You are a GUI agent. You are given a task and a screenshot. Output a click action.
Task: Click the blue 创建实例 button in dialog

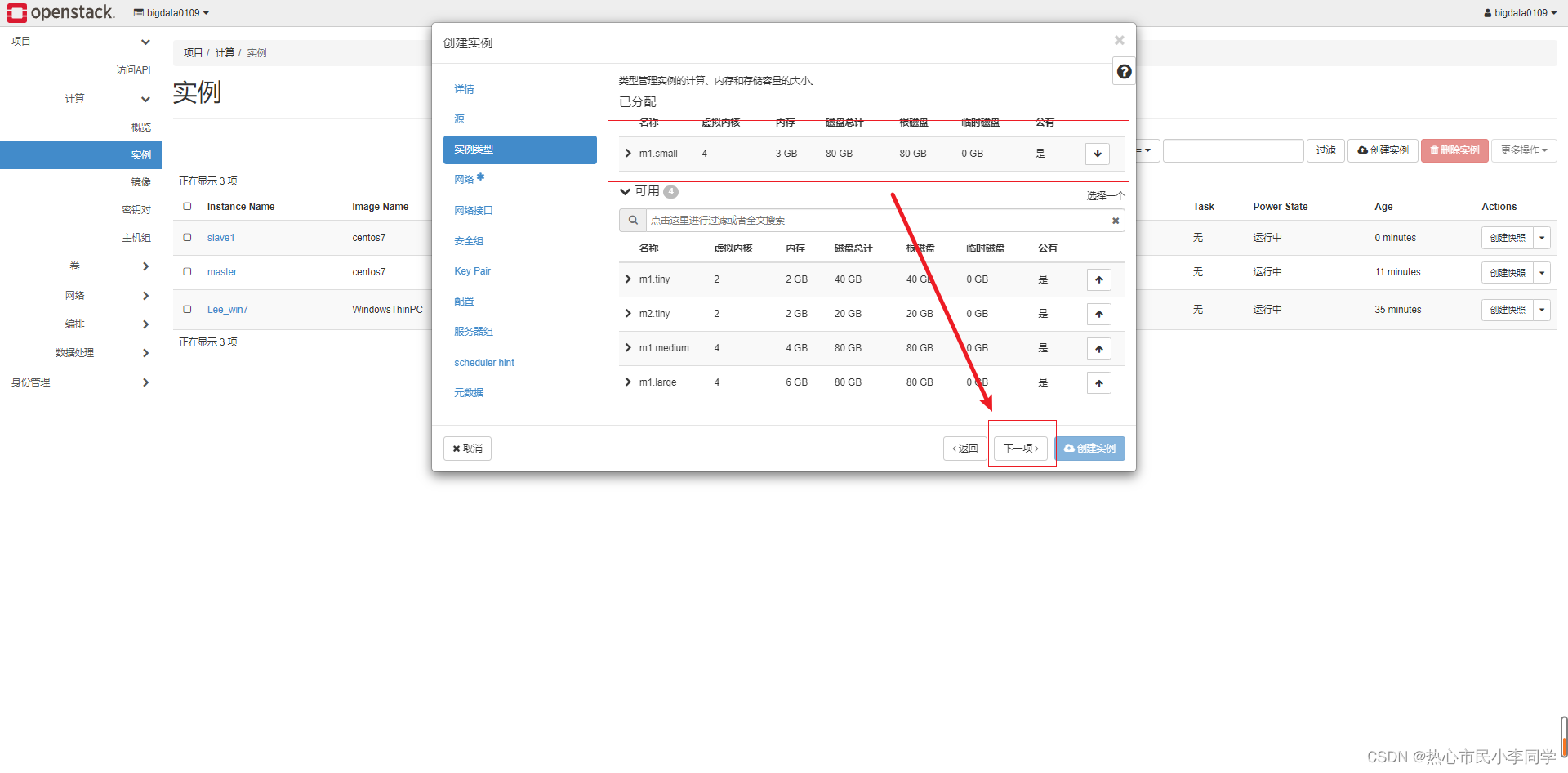point(1090,449)
